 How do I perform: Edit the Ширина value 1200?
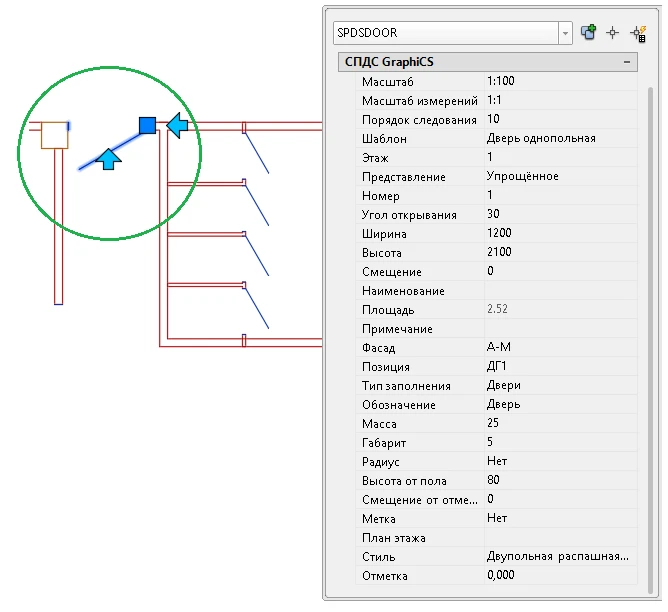[560, 233]
